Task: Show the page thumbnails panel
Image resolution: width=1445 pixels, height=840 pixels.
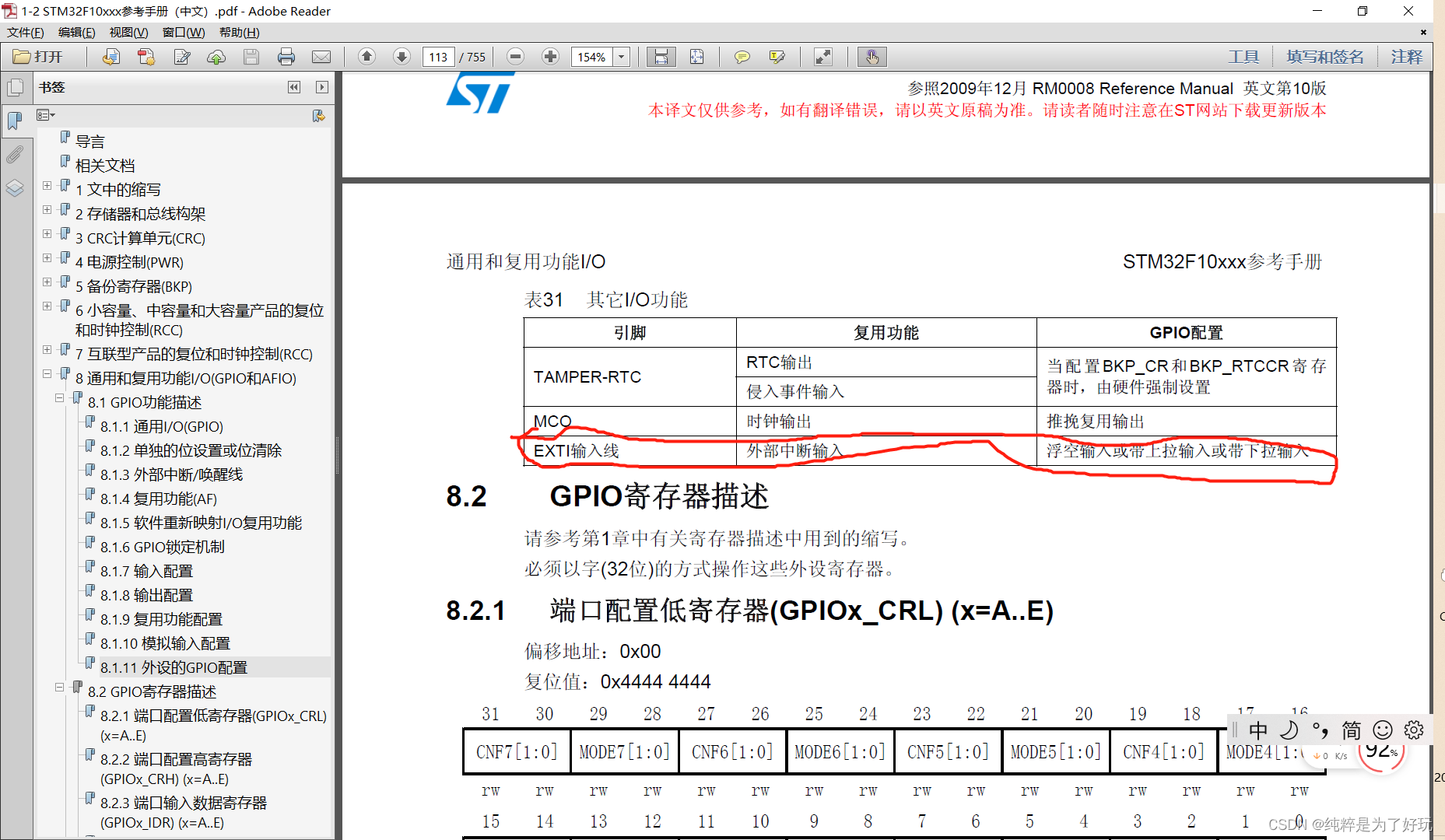Action: (x=15, y=88)
